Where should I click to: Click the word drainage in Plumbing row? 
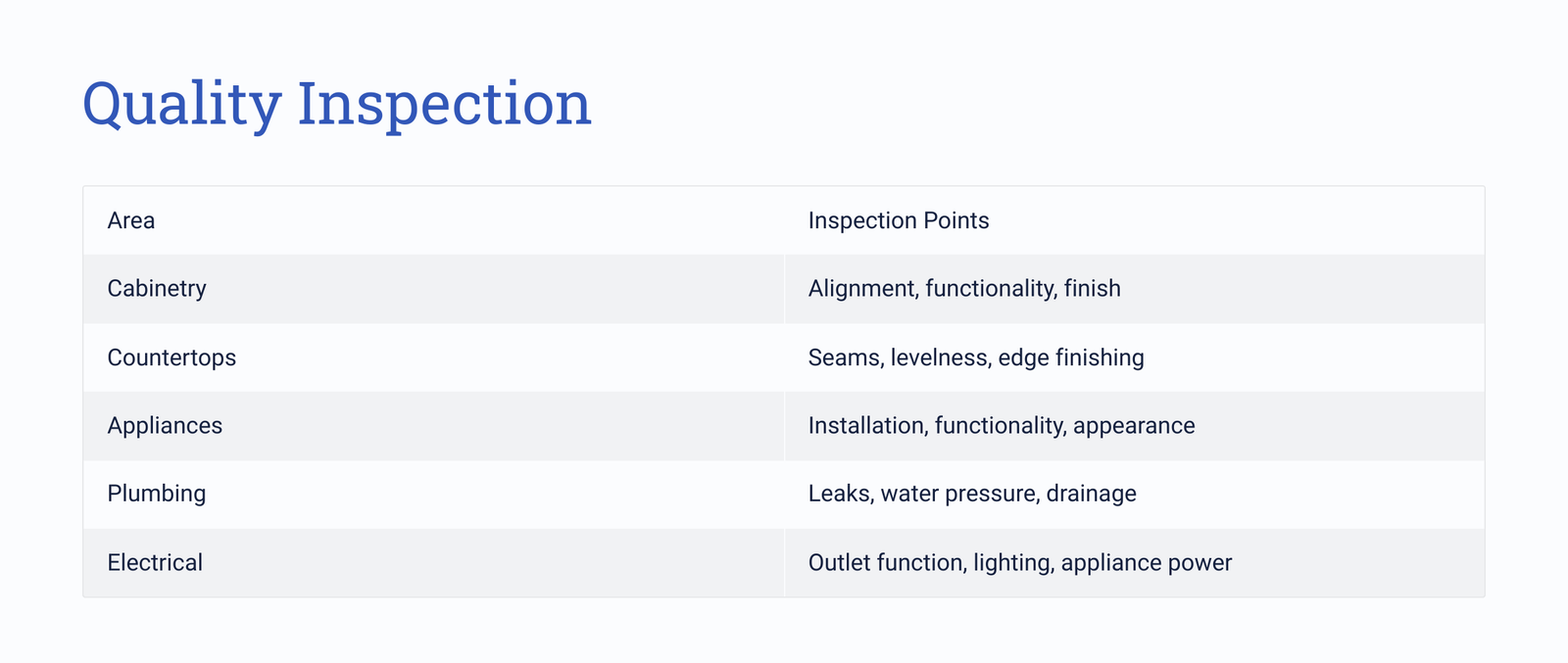pyautogui.click(x=1091, y=494)
